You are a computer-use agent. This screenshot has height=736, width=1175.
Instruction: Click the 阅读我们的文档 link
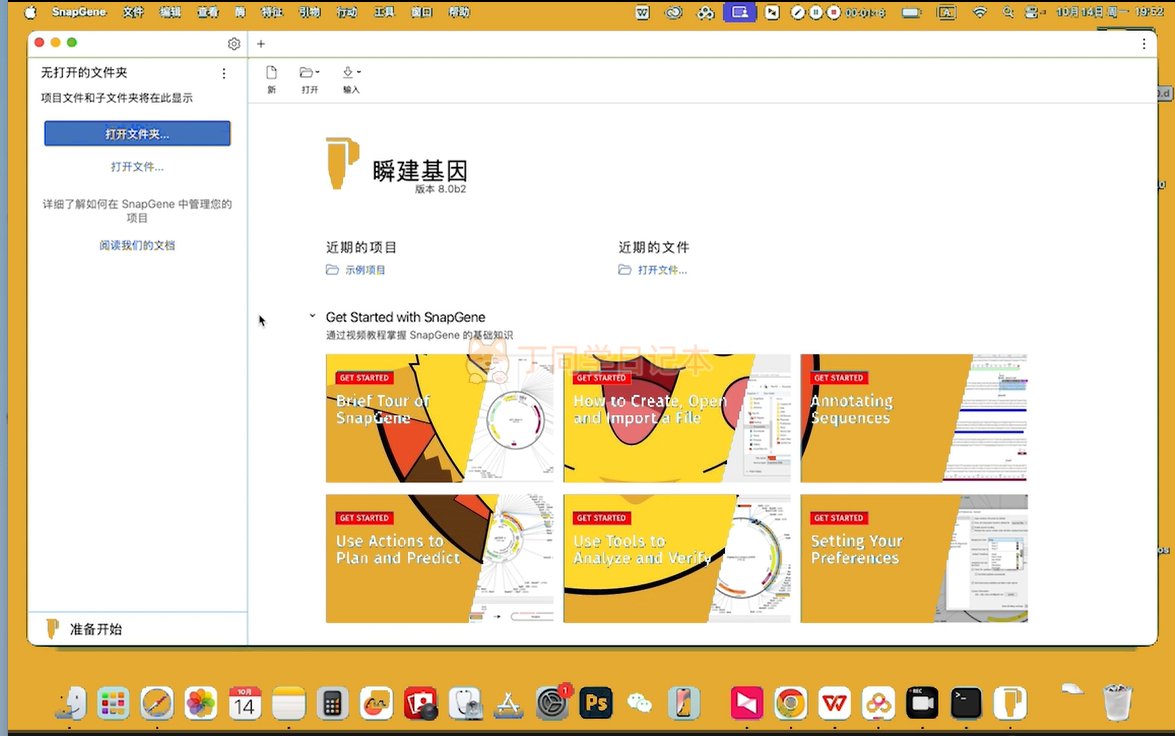pyautogui.click(x=137, y=245)
